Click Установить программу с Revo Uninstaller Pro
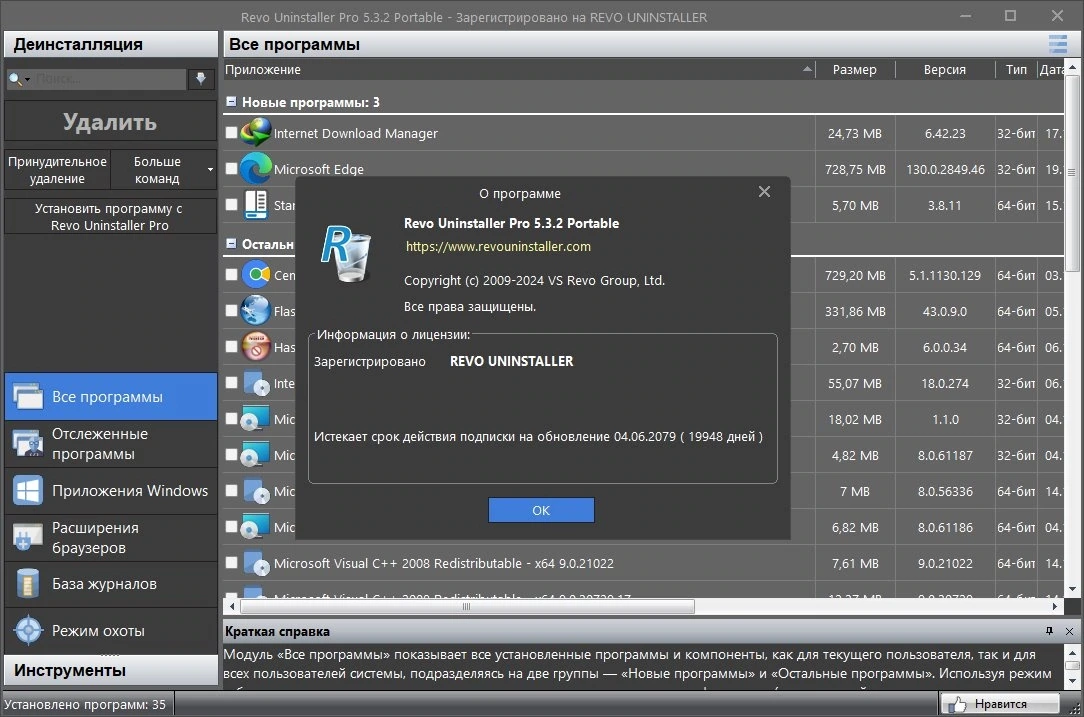This screenshot has width=1084, height=717. coord(111,216)
